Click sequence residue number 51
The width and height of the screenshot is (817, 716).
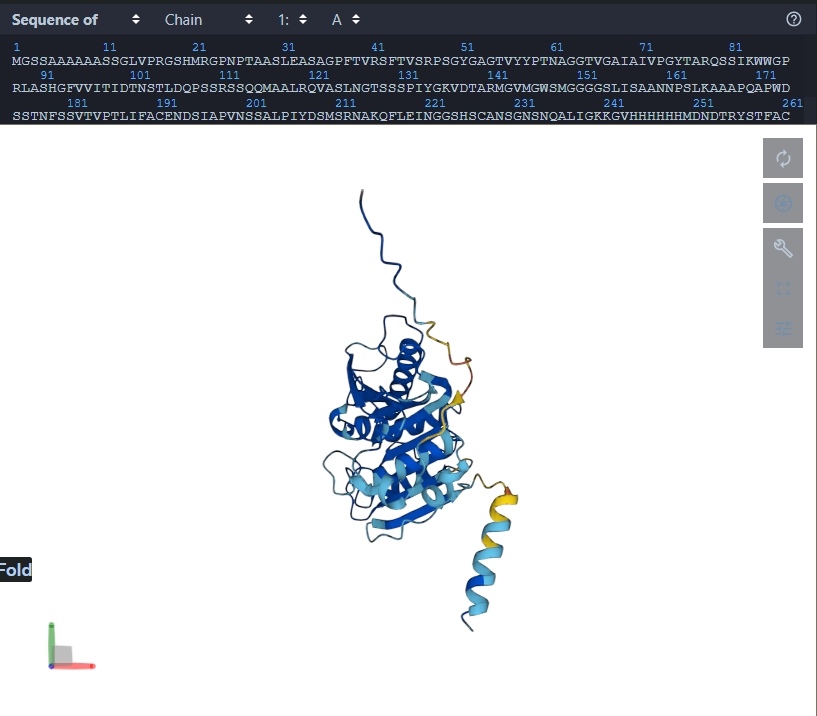467,47
